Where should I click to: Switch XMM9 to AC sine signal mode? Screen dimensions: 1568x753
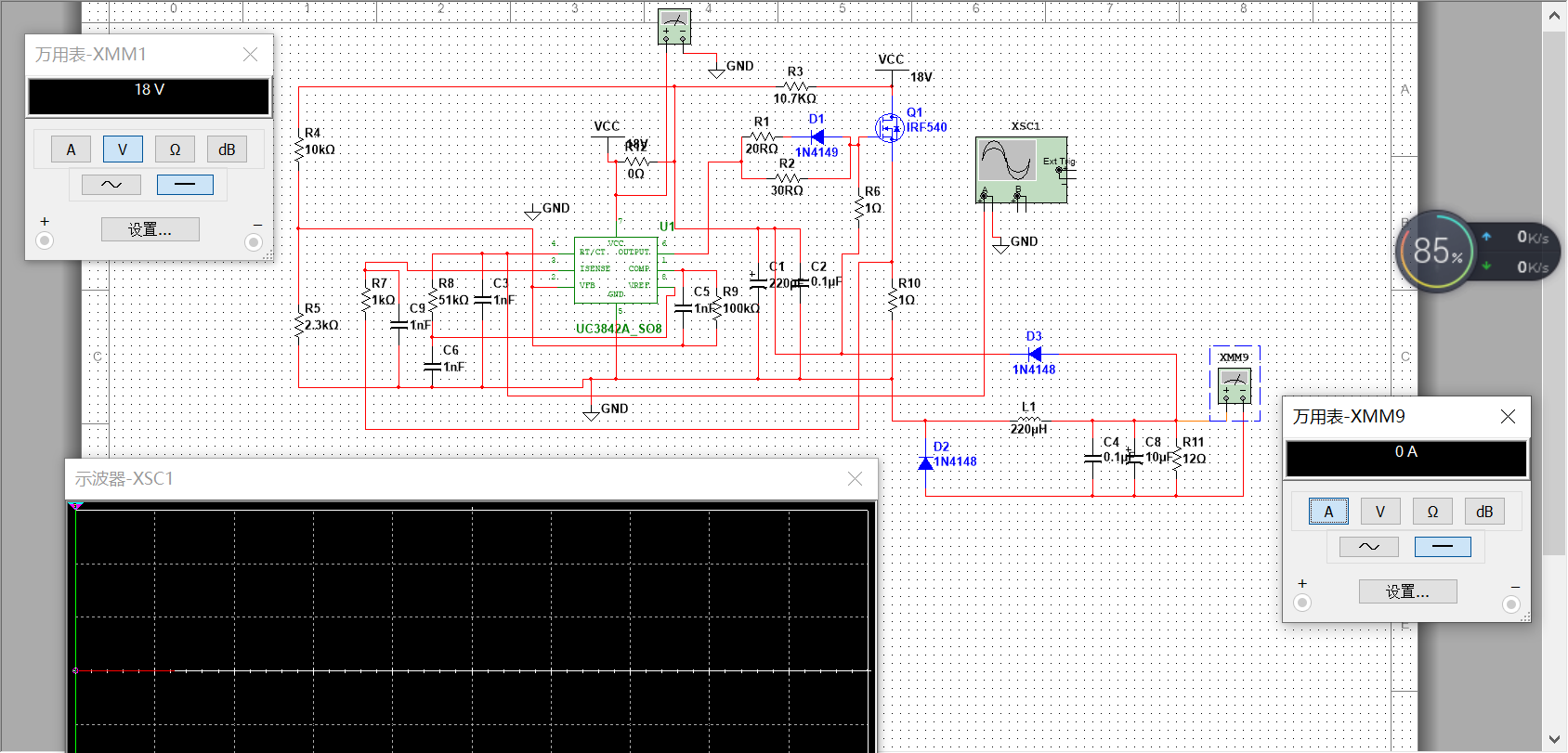pos(1369,546)
